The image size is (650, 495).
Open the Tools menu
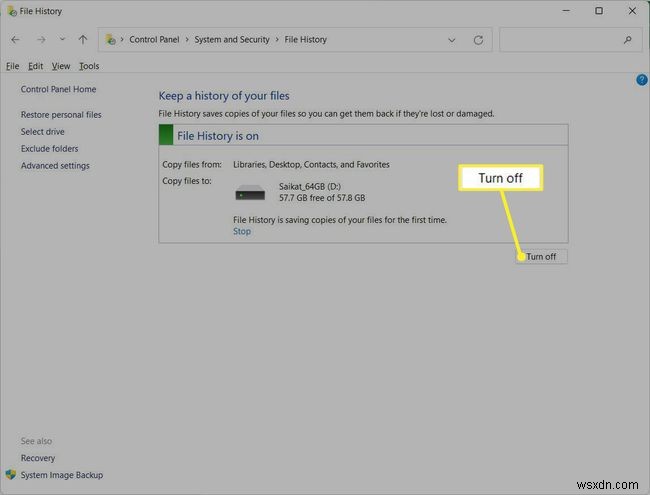[89, 66]
